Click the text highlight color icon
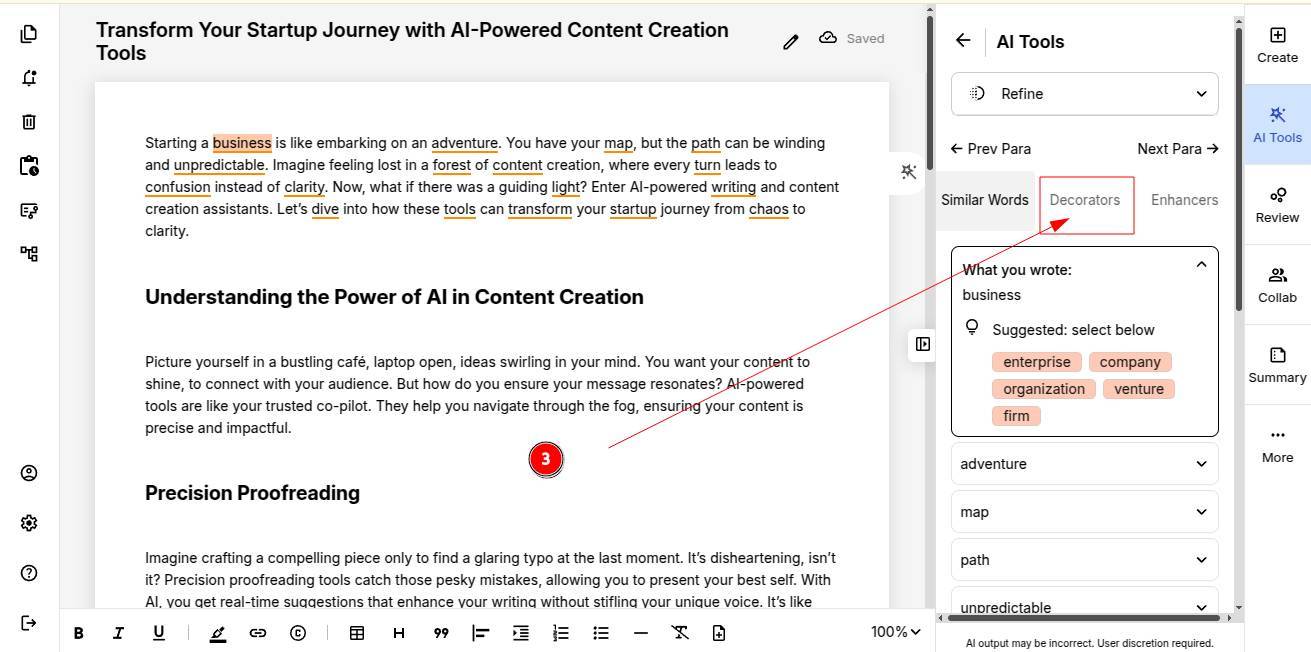1311x652 pixels. 218,633
